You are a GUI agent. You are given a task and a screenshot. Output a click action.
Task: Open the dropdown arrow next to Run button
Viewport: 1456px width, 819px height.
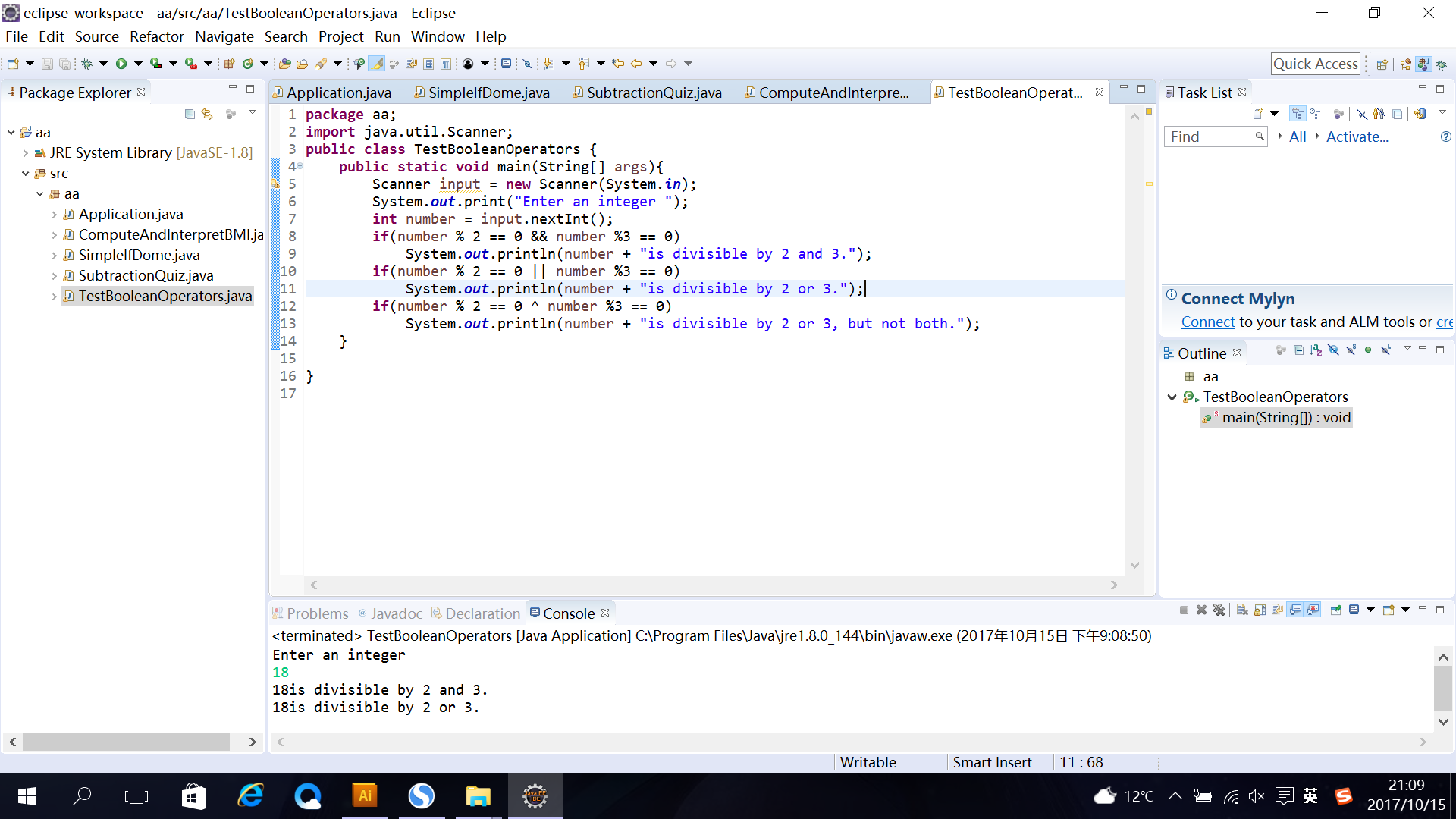[x=138, y=64]
